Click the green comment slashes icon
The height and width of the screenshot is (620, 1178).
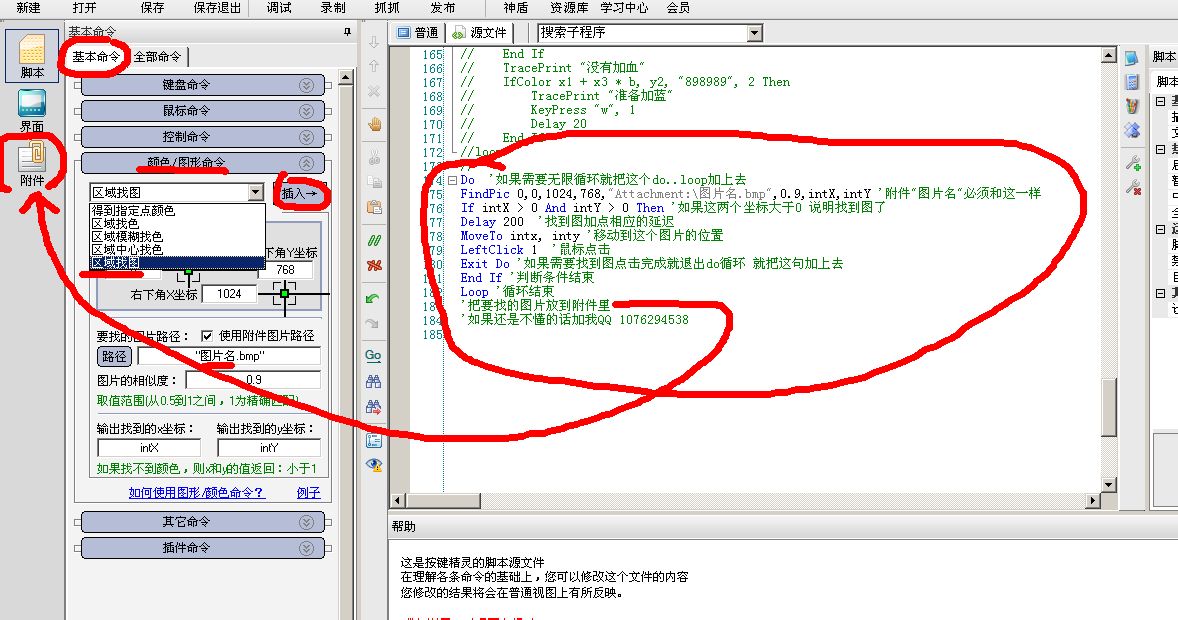coord(373,240)
